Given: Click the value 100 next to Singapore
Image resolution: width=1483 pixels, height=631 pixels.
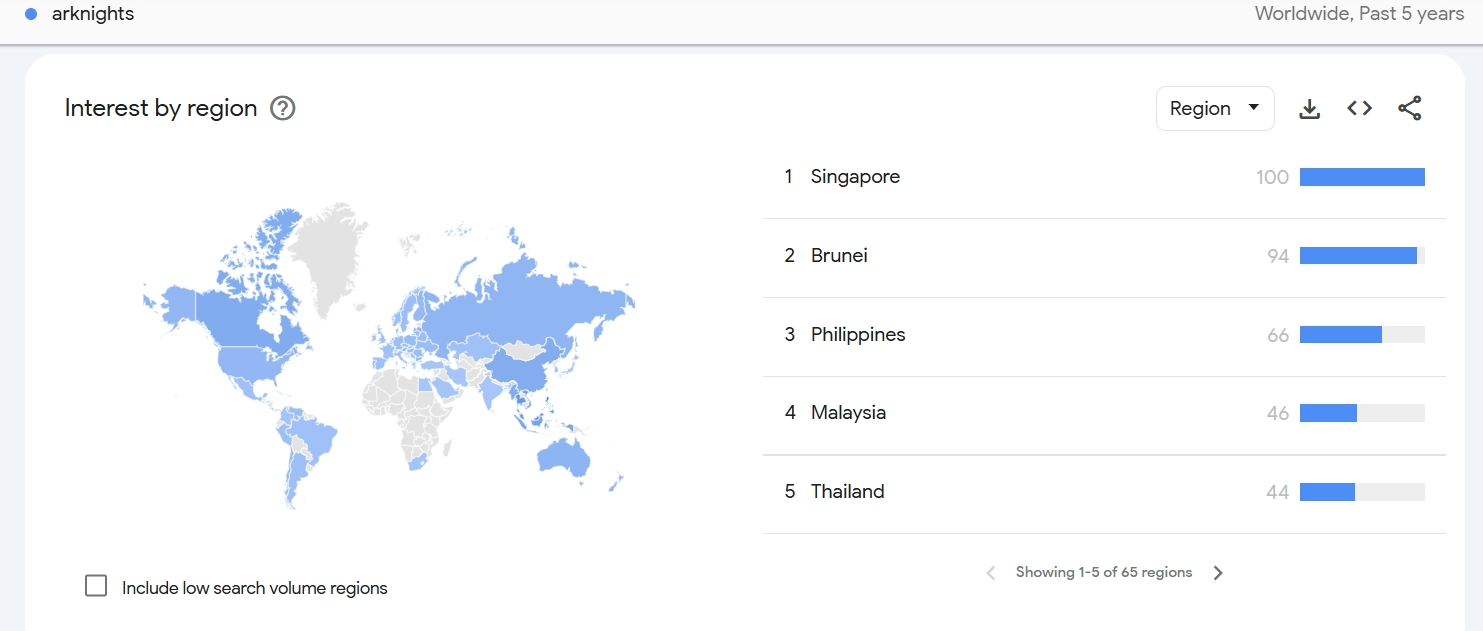Looking at the screenshot, I should point(1272,177).
